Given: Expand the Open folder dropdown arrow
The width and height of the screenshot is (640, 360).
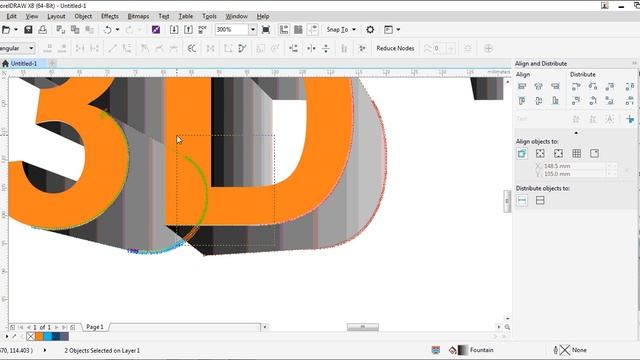Looking at the screenshot, I should [x=16, y=29].
